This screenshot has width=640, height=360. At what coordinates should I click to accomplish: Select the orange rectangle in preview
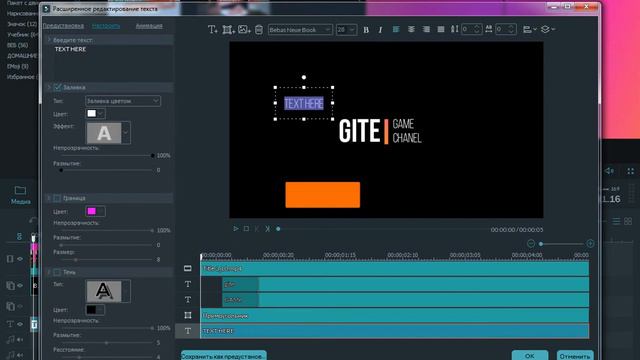point(322,195)
